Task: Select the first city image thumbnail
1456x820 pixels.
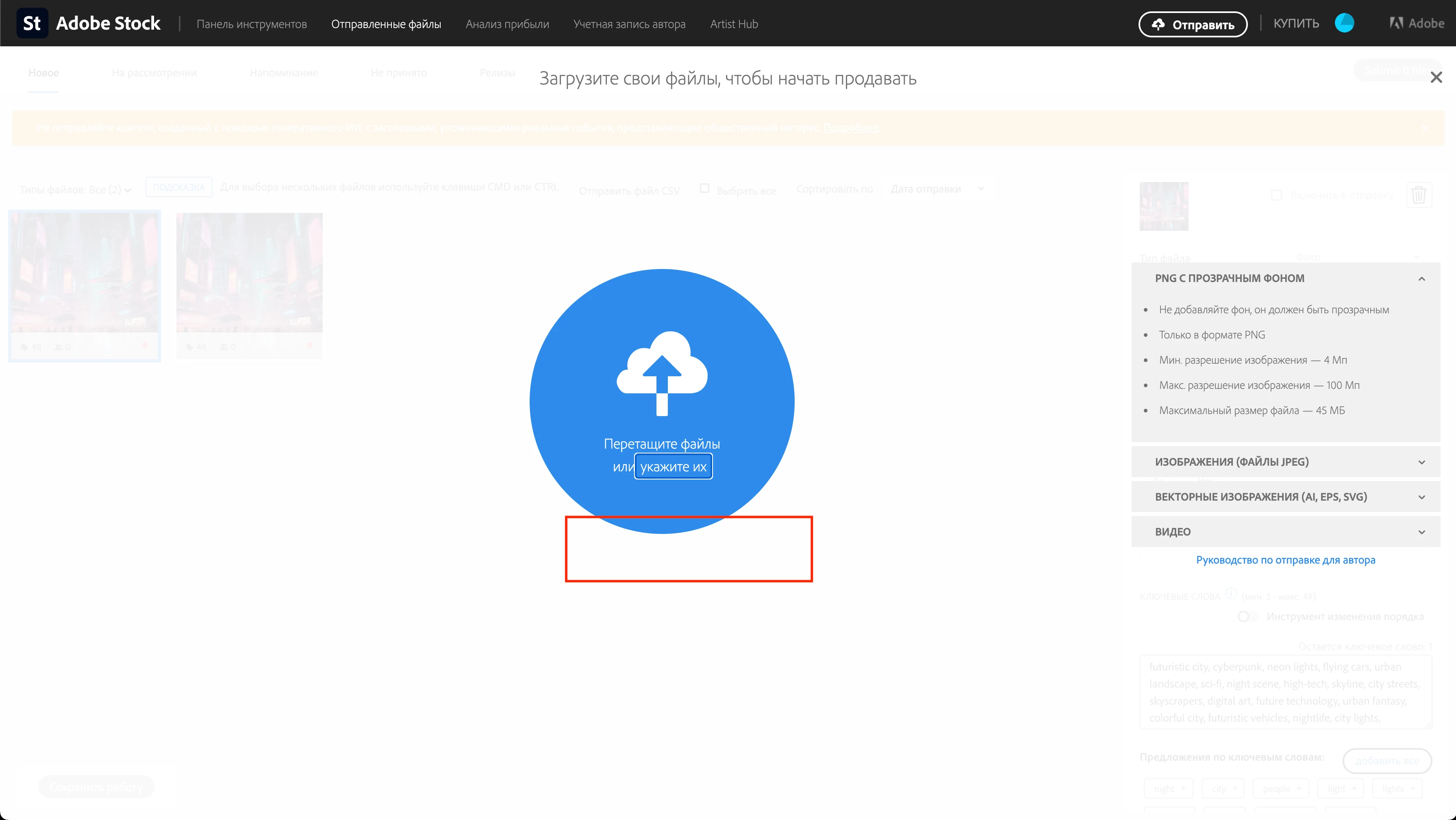Action: [x=85, y=273]
